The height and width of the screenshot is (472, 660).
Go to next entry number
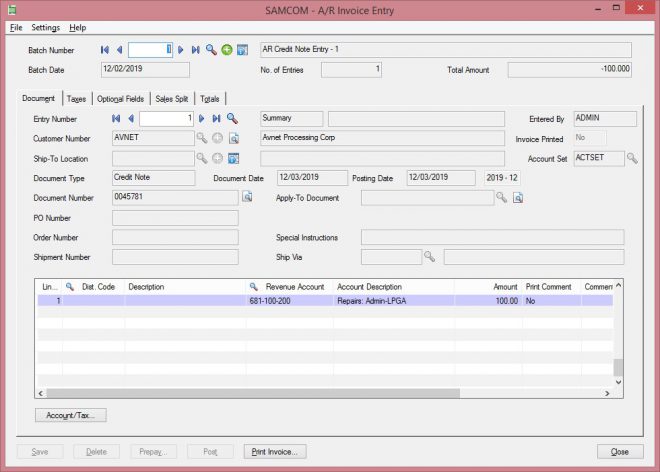click(x=202, y=119)
